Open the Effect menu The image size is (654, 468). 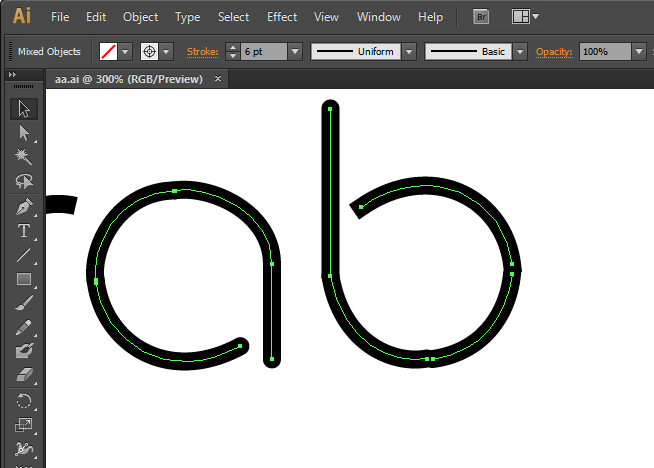point(282,17)
